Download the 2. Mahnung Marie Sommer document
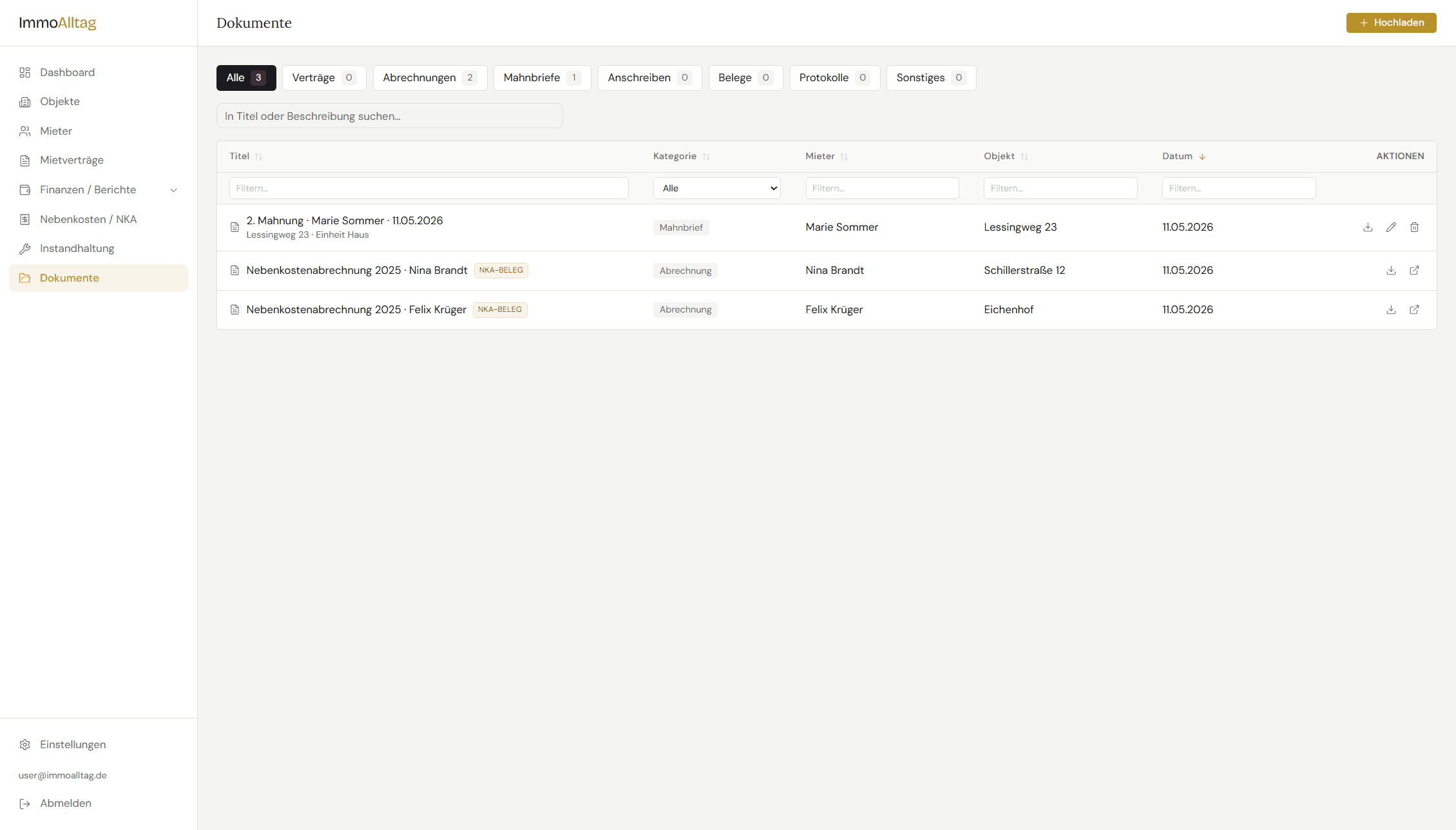Viewport: 1456px width, 830px height. coord(1368,227)
